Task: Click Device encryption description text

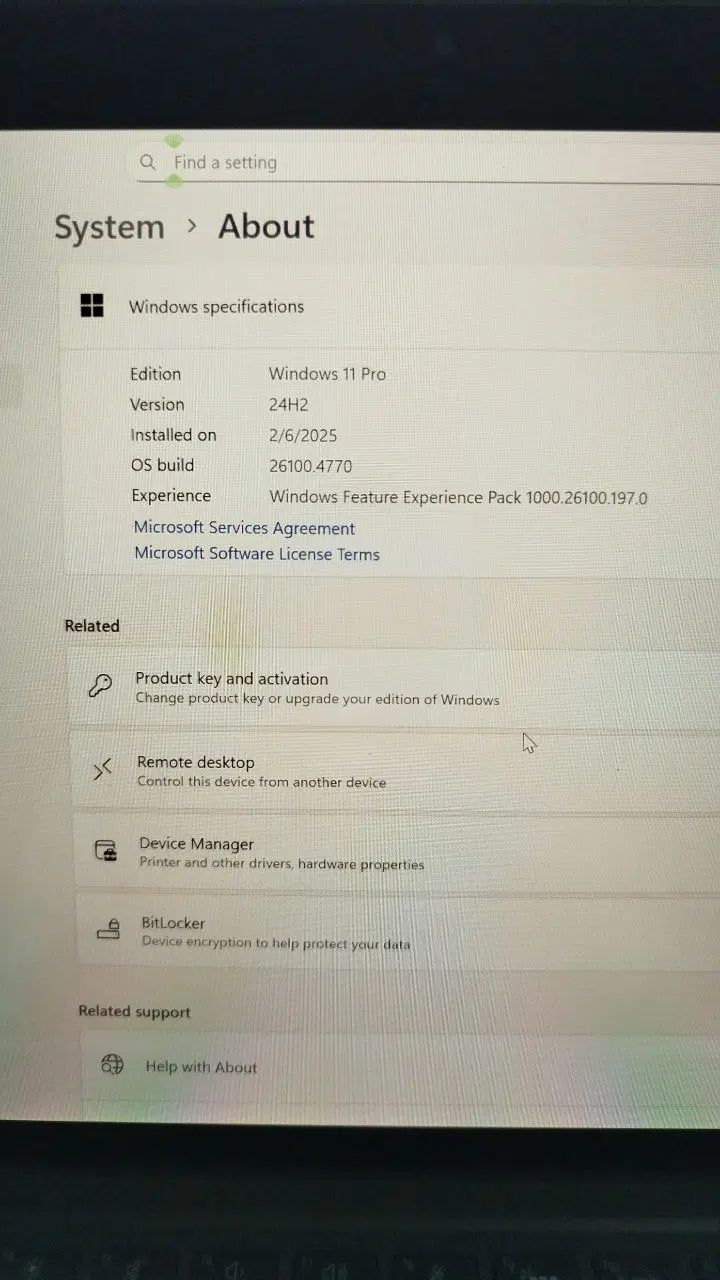Action: [276, 943]
